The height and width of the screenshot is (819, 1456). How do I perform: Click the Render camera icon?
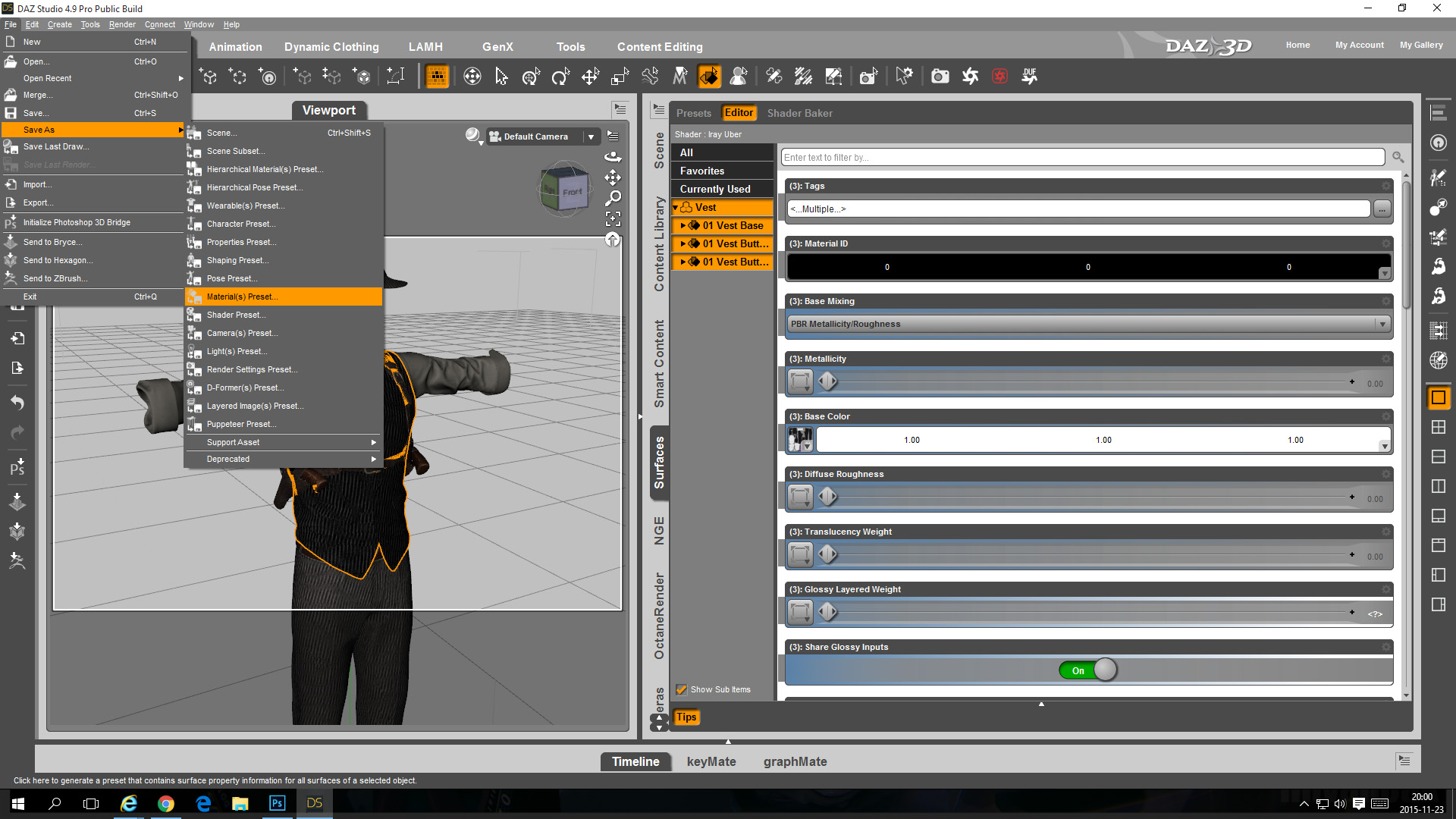tap(940, 77)
